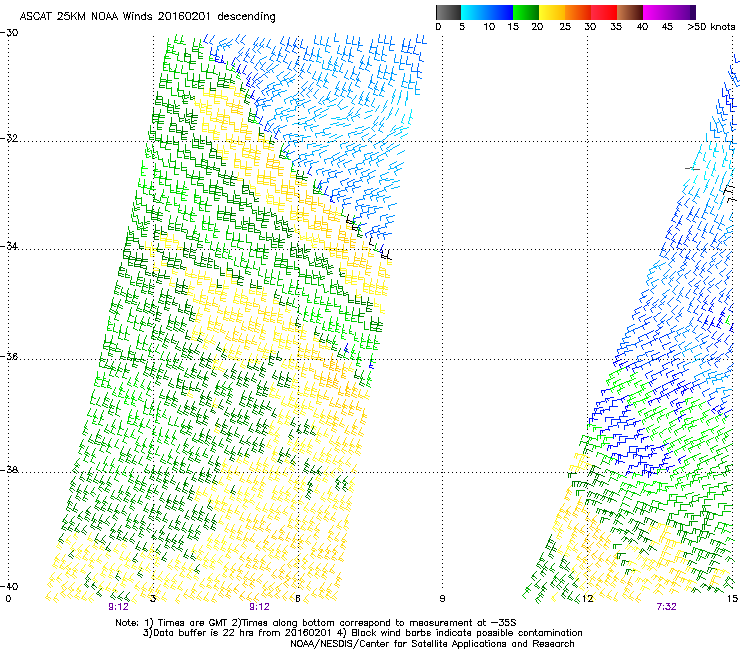
Task: Click the '45' legend scale label
Action: (x=667, y=27)
